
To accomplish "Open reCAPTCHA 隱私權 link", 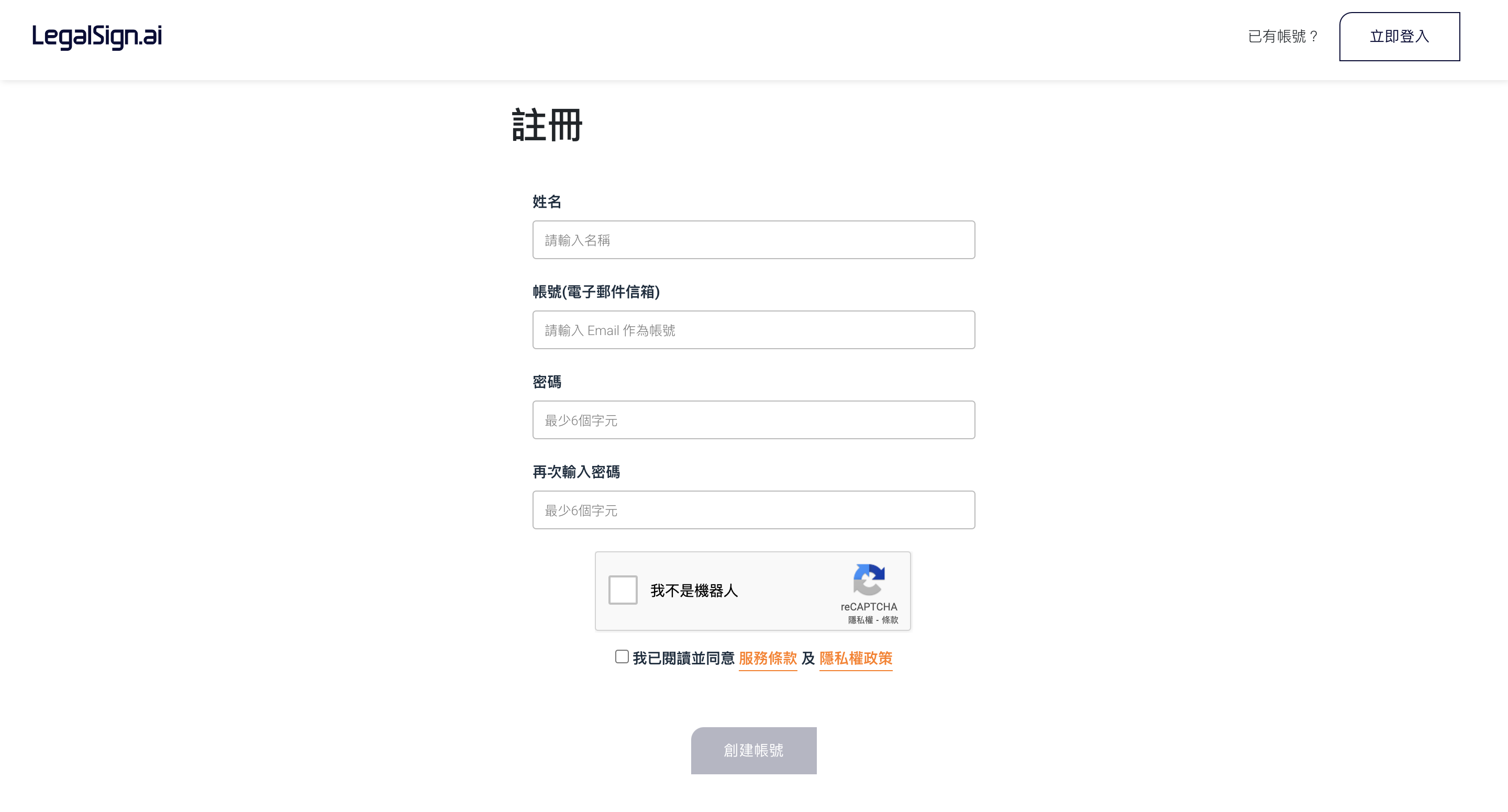I will (860, 620).
